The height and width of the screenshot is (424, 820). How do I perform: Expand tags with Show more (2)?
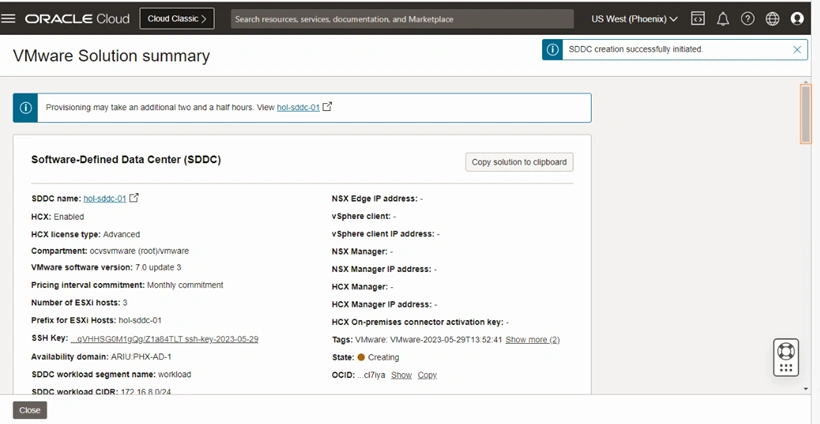coord(532,340)
